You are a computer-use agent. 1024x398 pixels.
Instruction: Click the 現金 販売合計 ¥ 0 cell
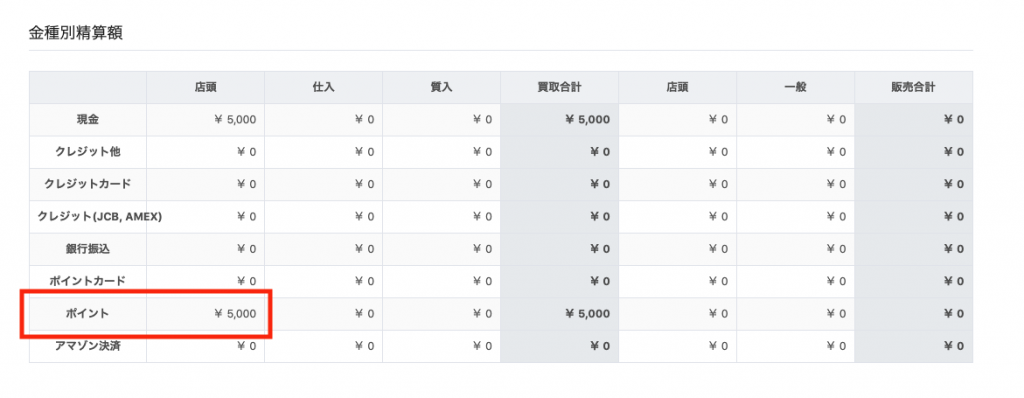(x=914, y=120)
